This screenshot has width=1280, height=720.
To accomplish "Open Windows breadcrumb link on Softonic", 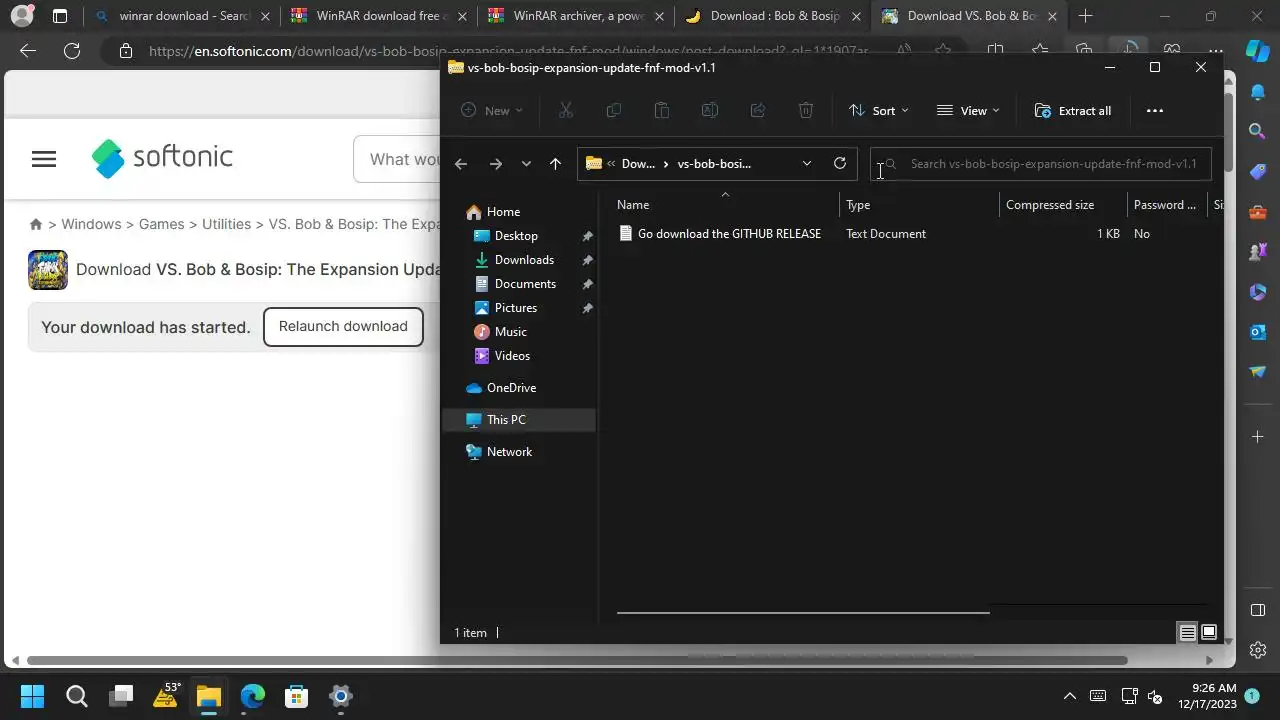I will (91, 224).
